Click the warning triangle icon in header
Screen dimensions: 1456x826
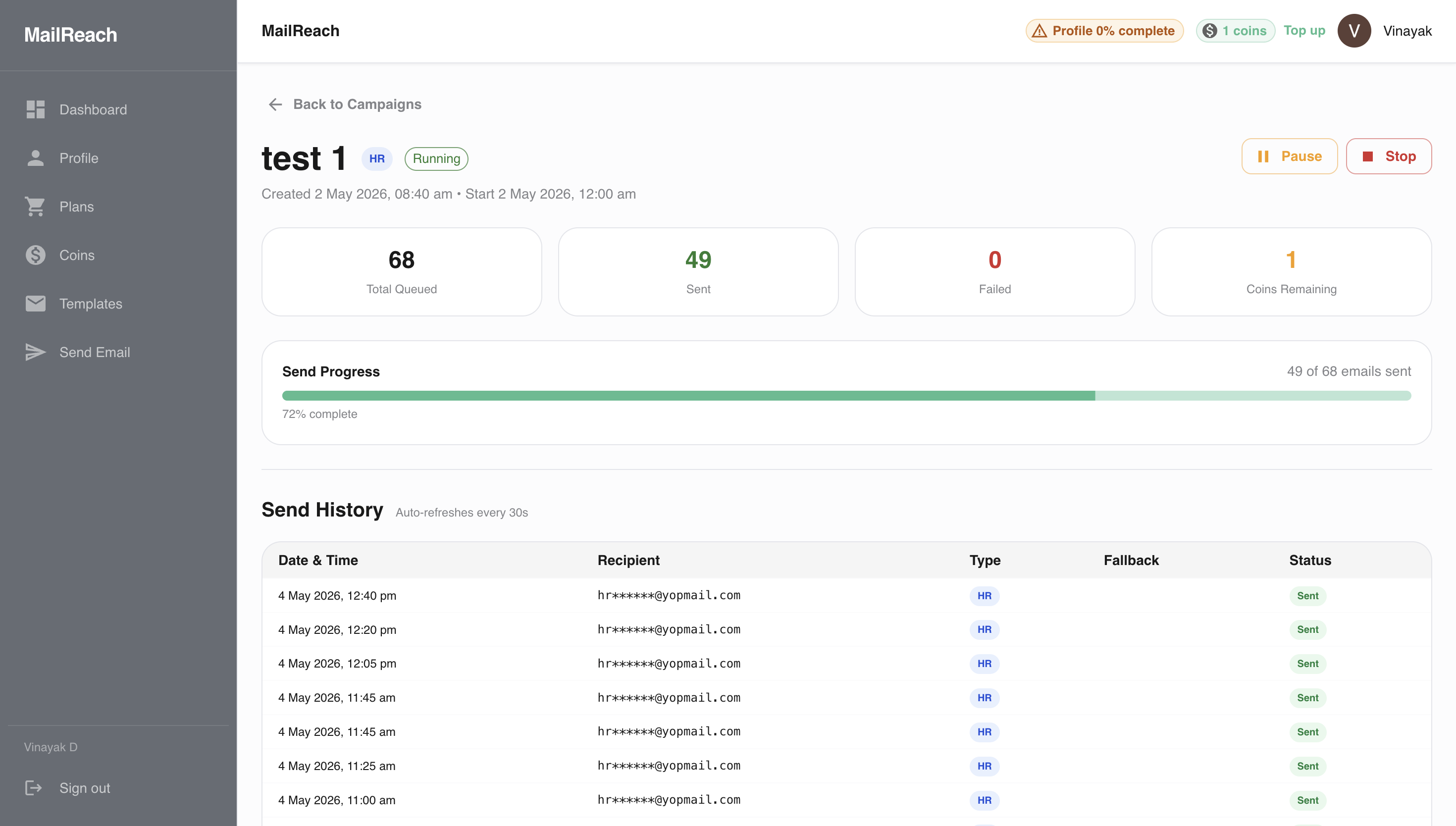(1039, 31)
